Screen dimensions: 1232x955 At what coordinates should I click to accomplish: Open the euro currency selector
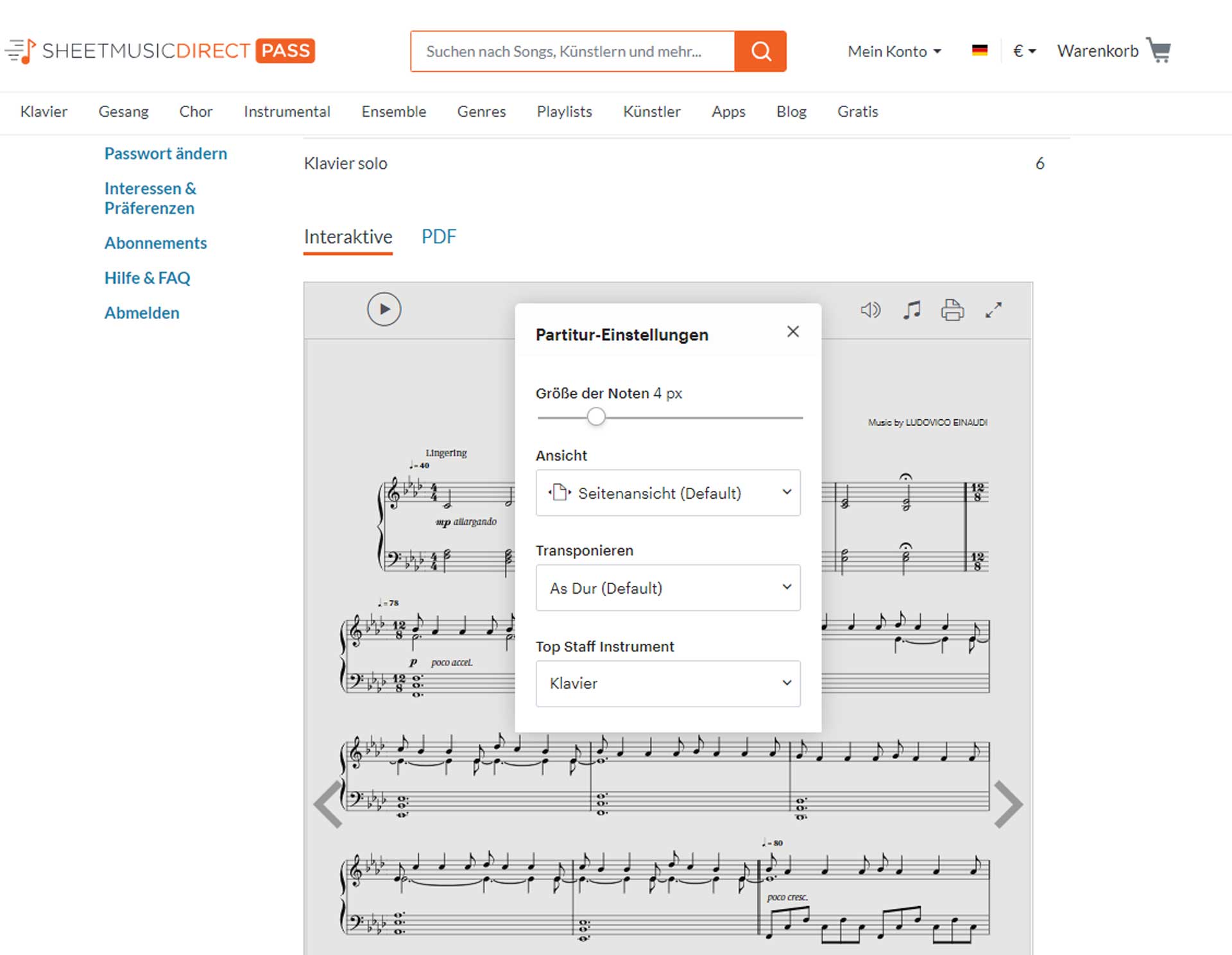click(x=1024, y=51)
